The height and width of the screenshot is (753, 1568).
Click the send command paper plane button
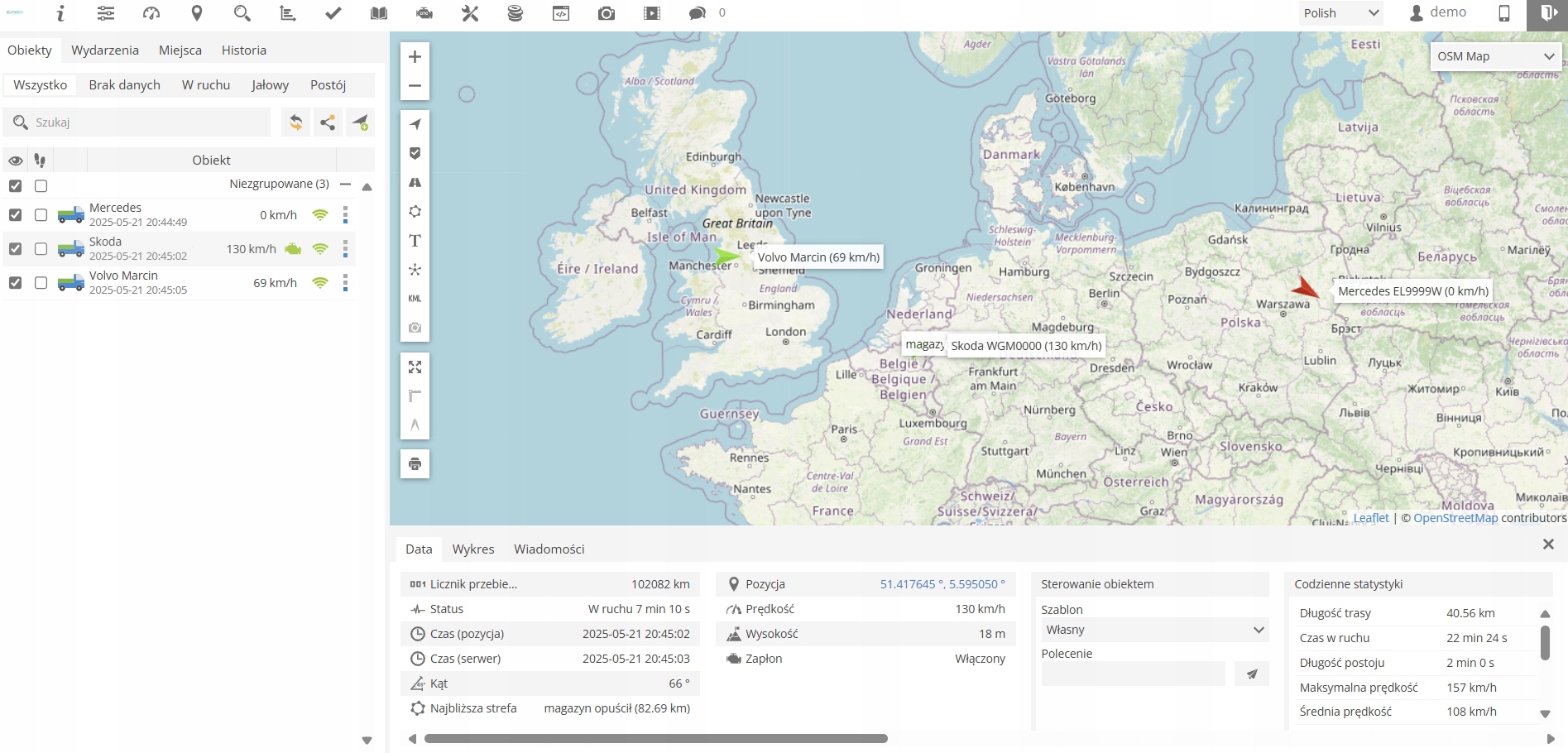(x=1251, y=674)
